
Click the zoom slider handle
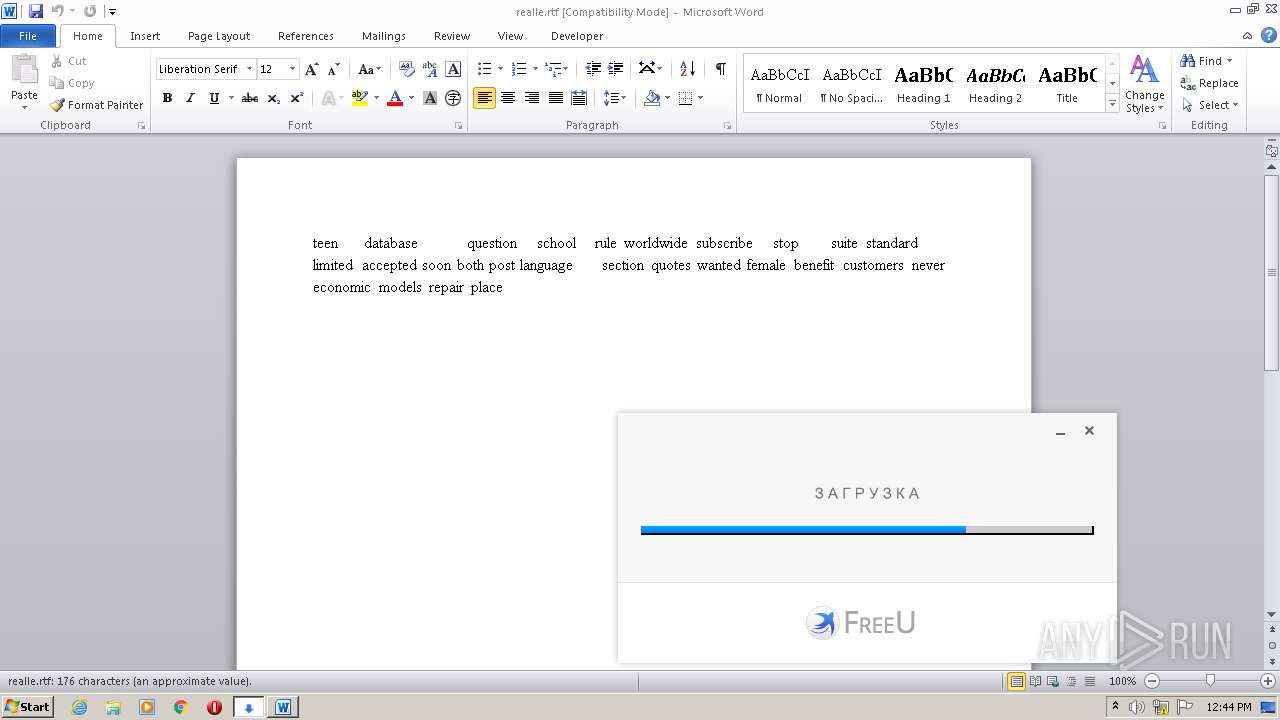pyautogui.click(x=1210, y=681)
